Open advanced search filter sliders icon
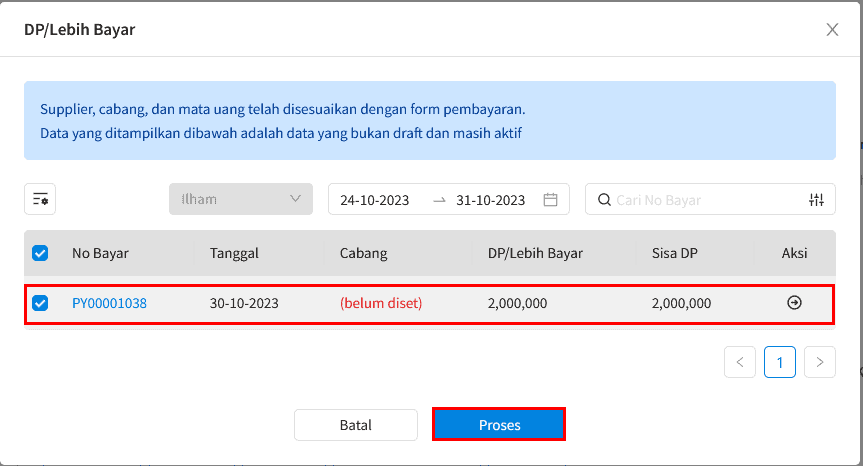 point(816,200)
